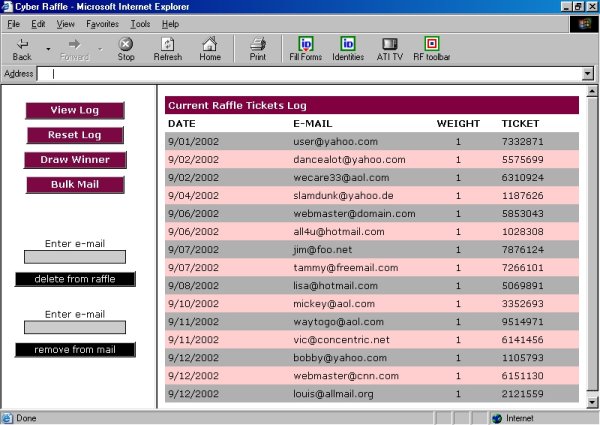600x425 pixels.
Task: Open the Edit menu
Action: coord(38,24)
